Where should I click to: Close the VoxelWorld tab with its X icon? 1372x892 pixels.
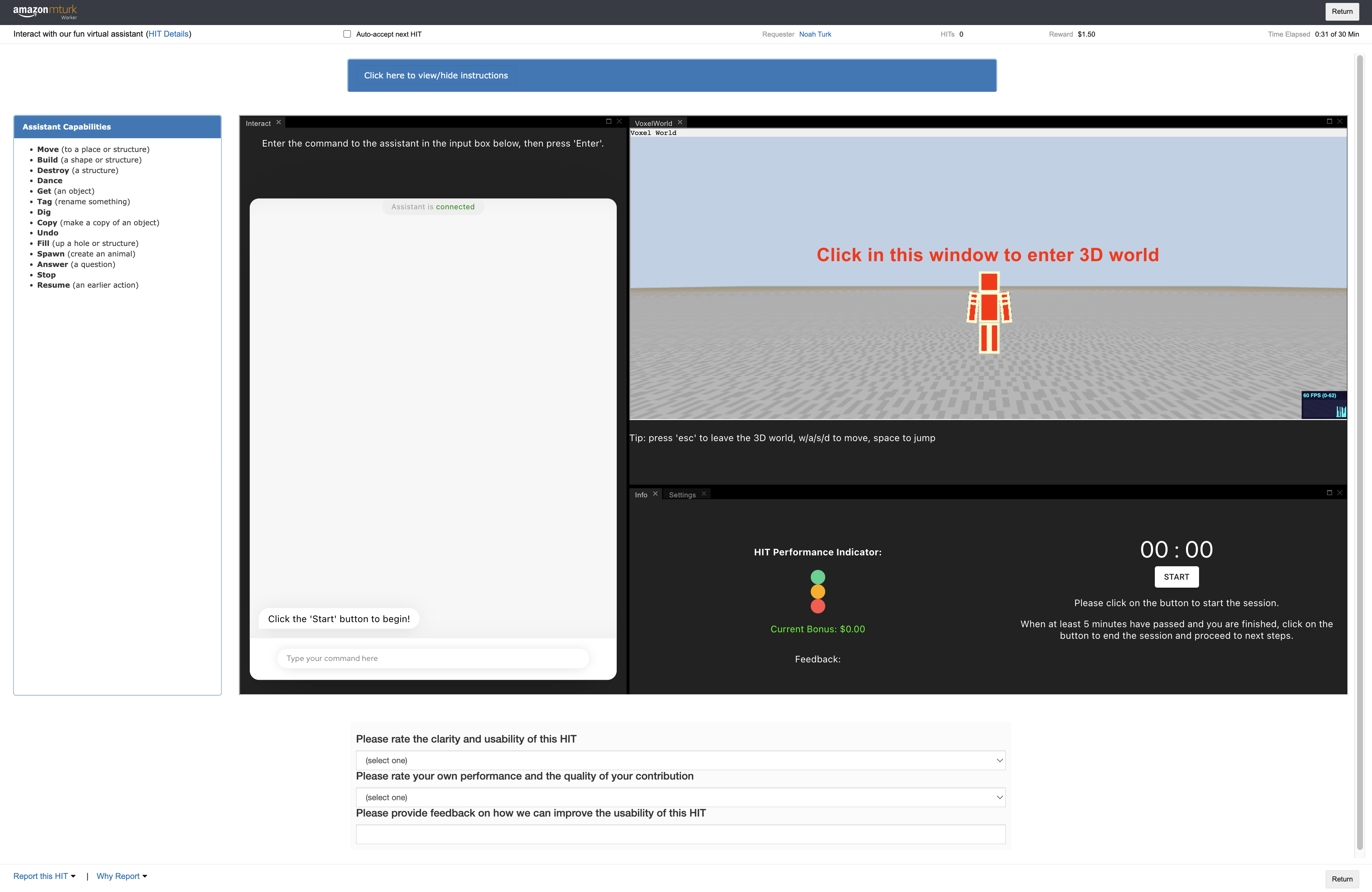[680, 122]
